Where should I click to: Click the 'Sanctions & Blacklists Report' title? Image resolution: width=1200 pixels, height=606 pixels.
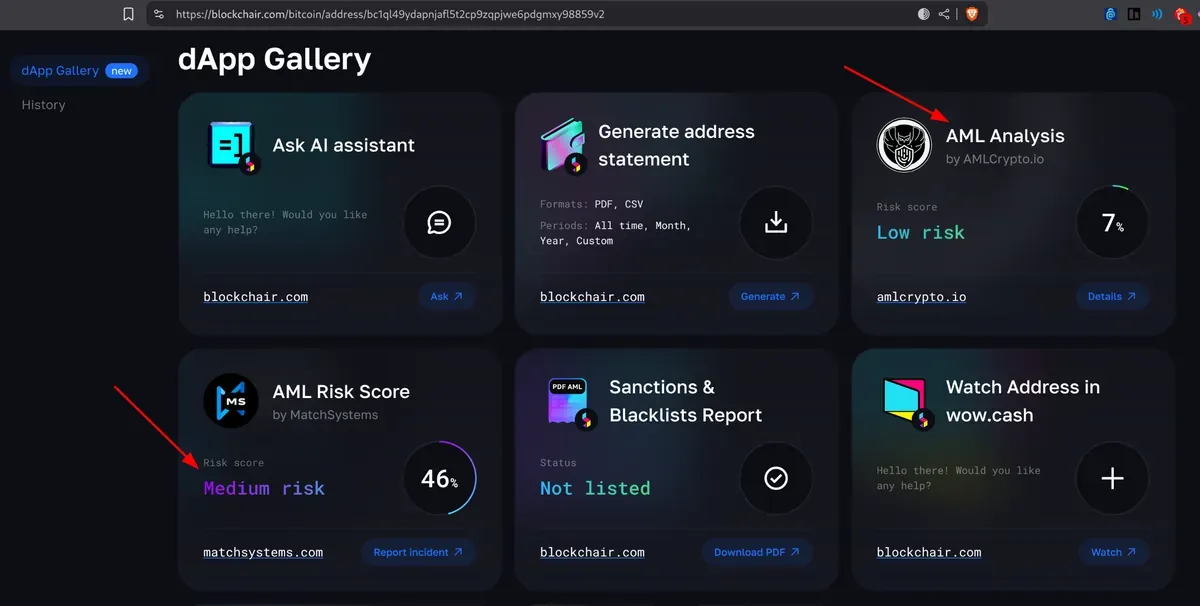686,401
